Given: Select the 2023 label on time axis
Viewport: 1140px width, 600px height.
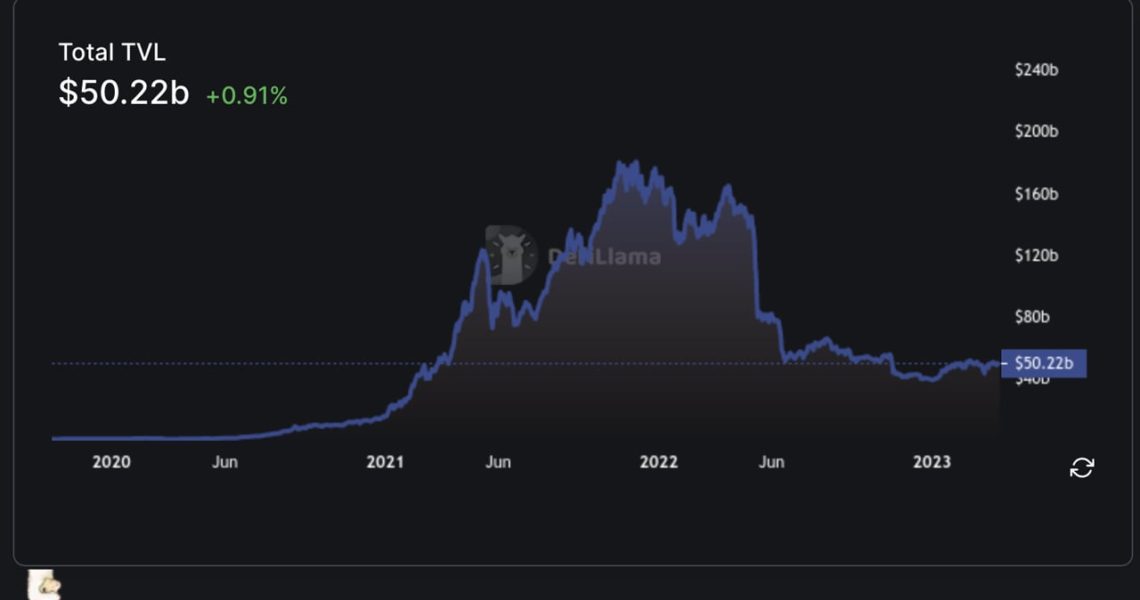Looking at the screenshot, I should tap(932, 461).
